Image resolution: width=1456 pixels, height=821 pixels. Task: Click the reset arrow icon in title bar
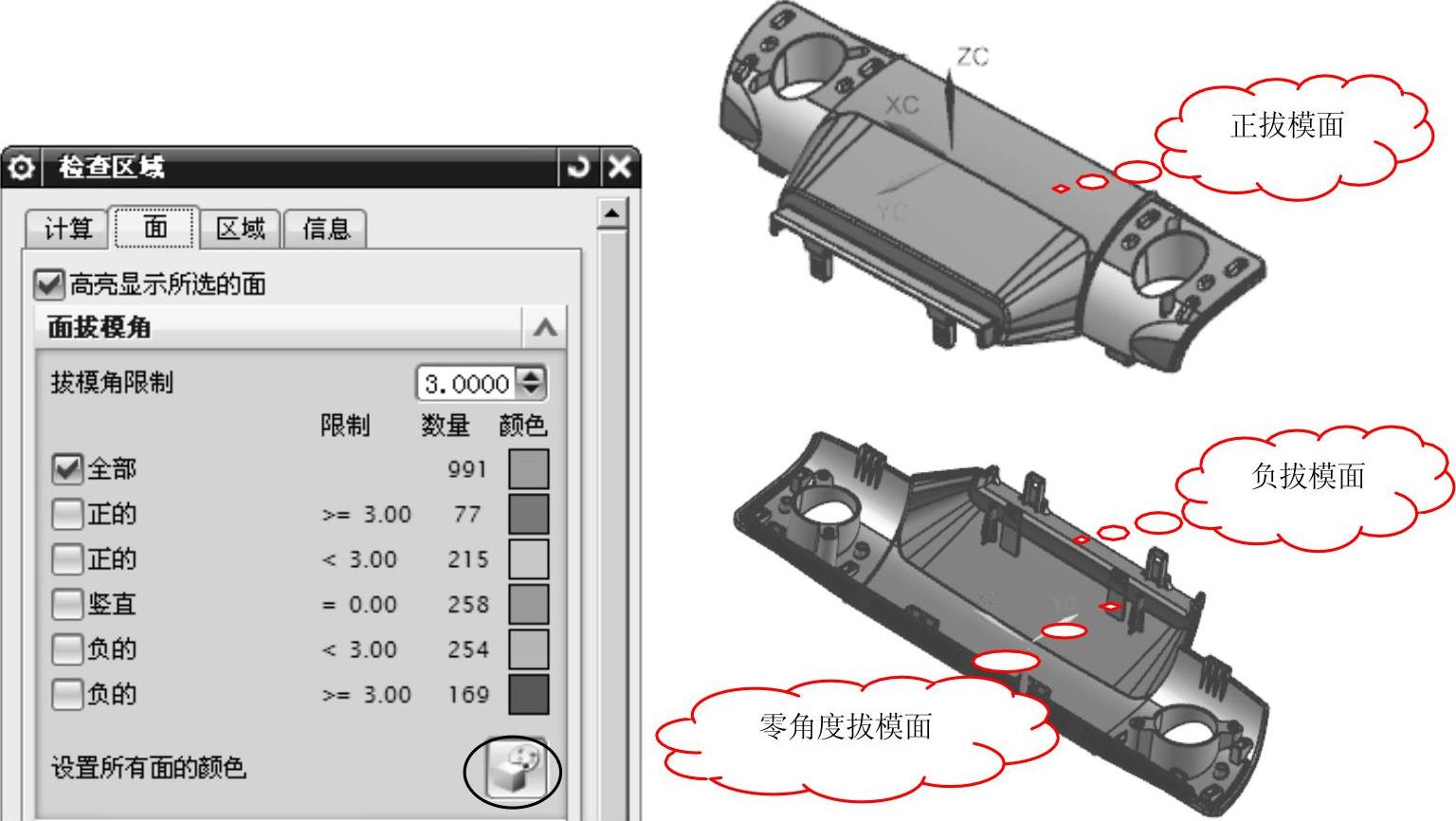577,168
